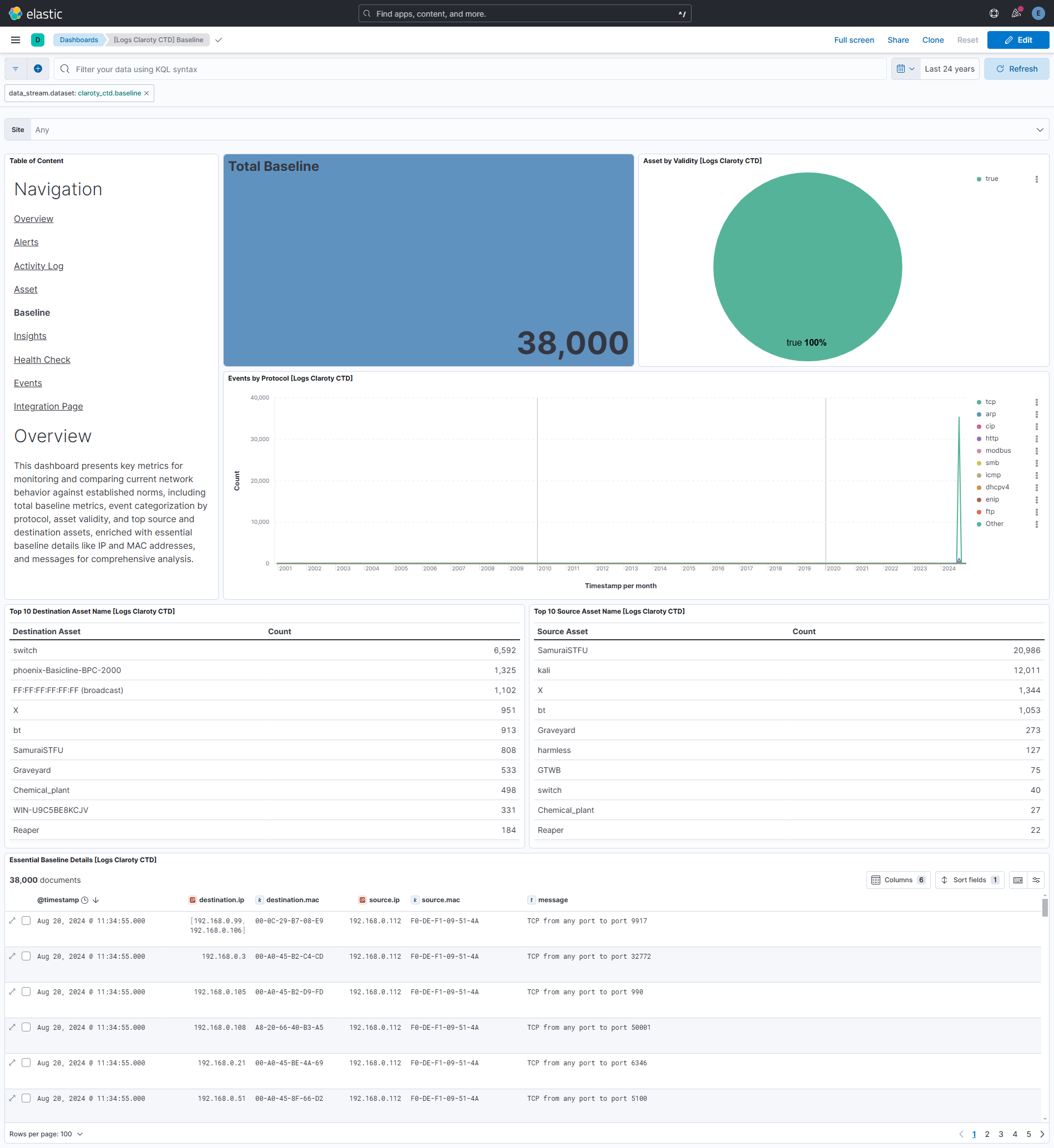The width and height of the screenshot is (1054, 1148).
Task: Check the row for destination 192.168.0.3
Action: (x=26, y=957)
